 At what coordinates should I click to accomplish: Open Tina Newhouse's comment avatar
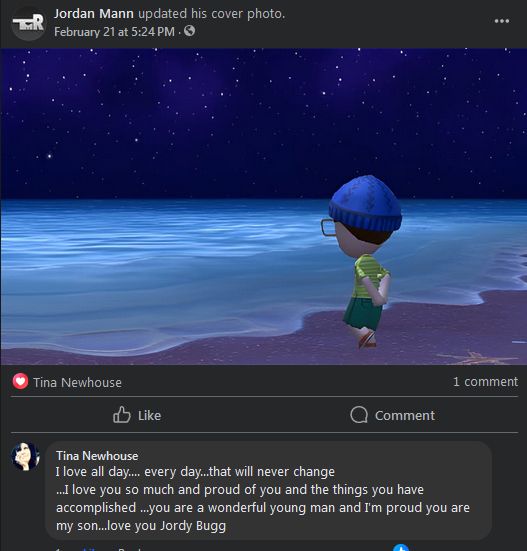(25, 456)
